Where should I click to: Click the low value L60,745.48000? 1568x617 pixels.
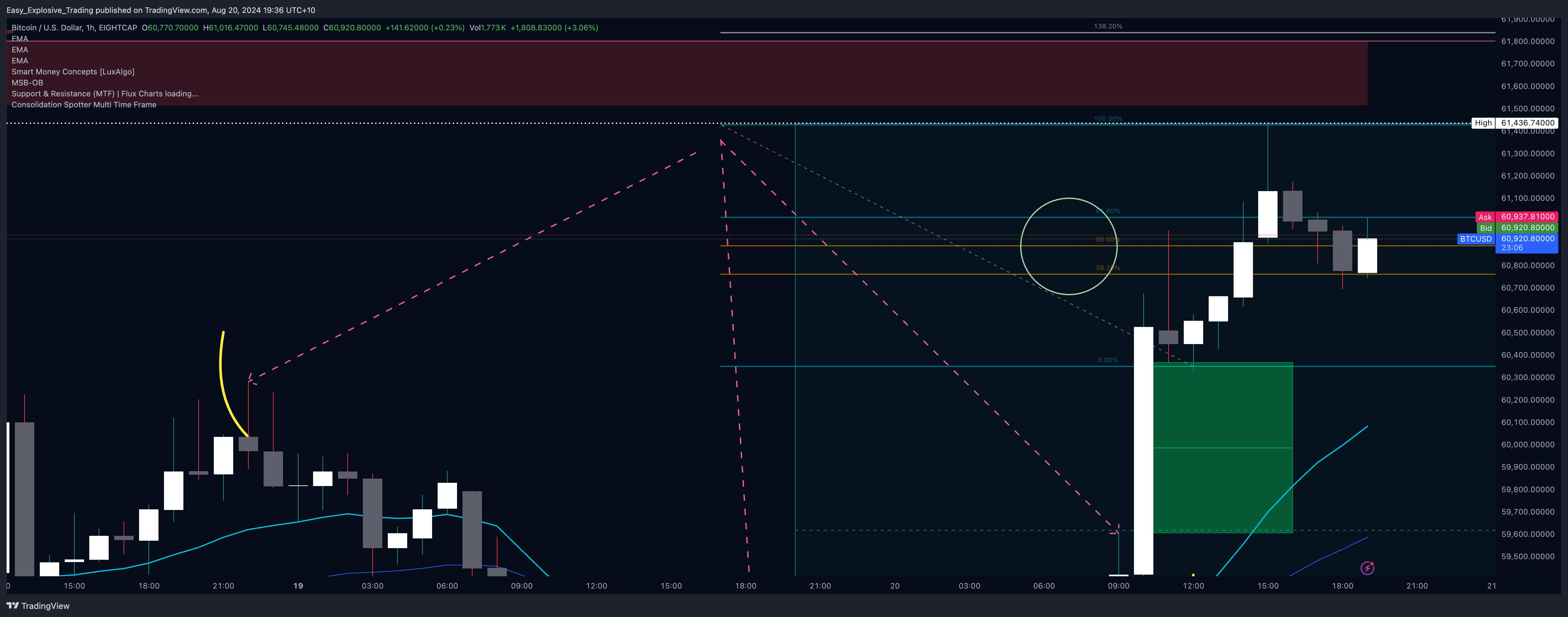tap(290, 27)
